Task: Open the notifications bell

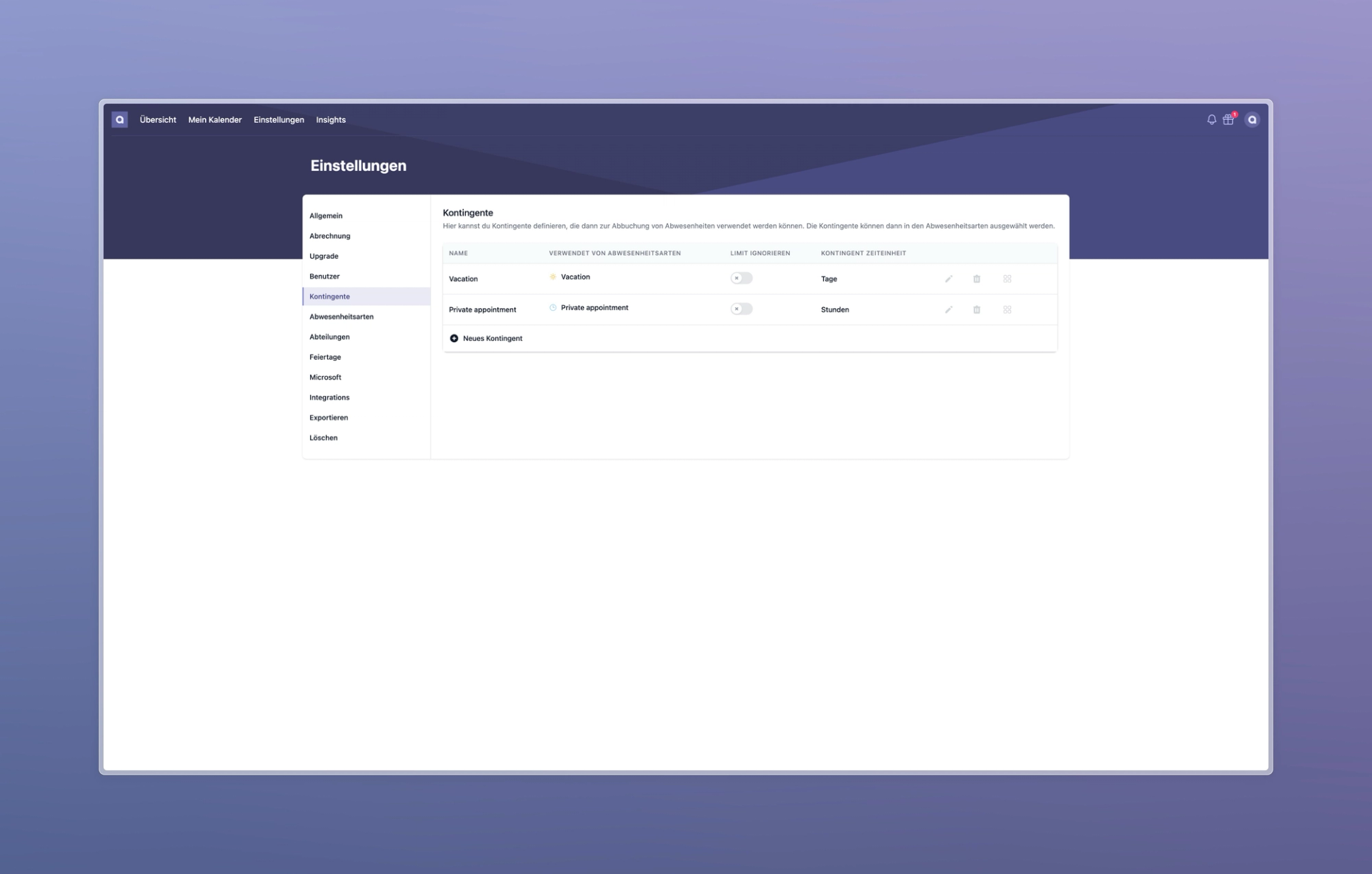Action: (x=1211, y=120)
